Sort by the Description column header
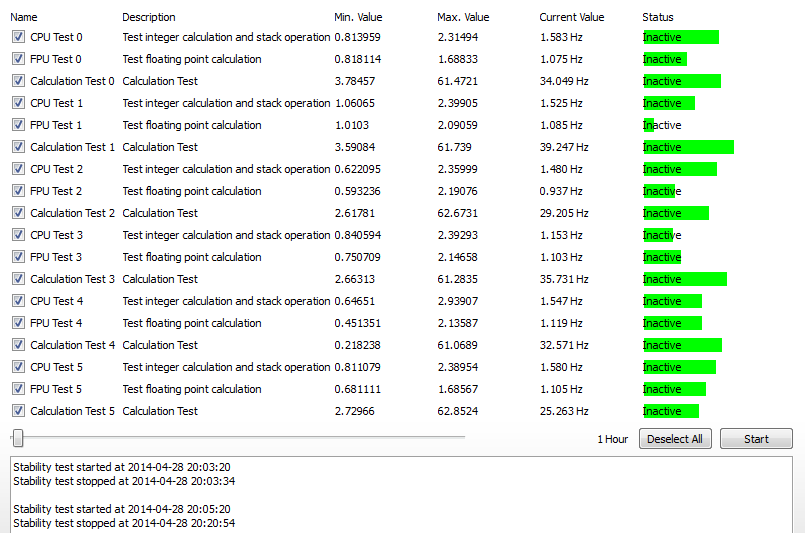 pos(149,17)
